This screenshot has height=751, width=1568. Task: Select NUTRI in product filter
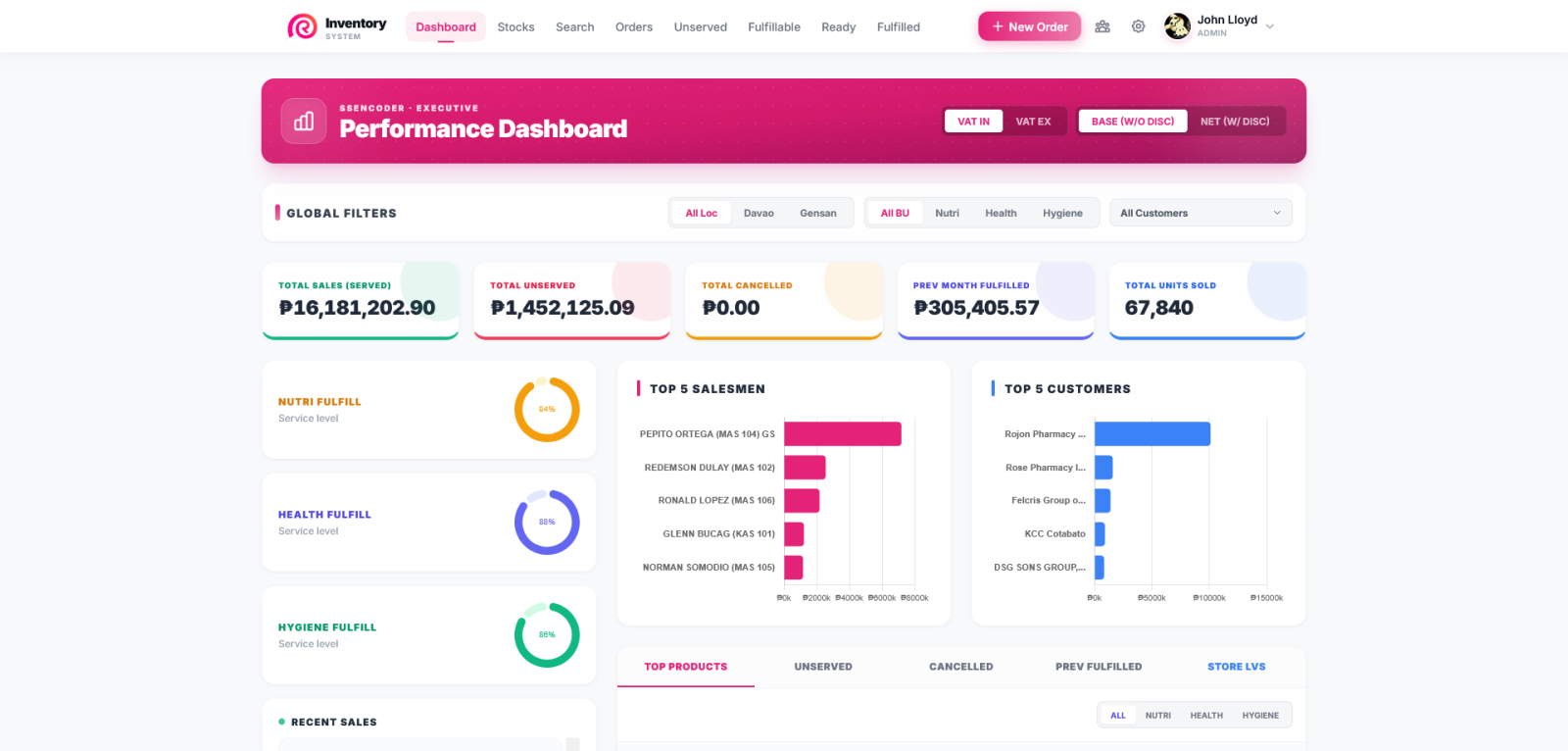pos(1158,716)
